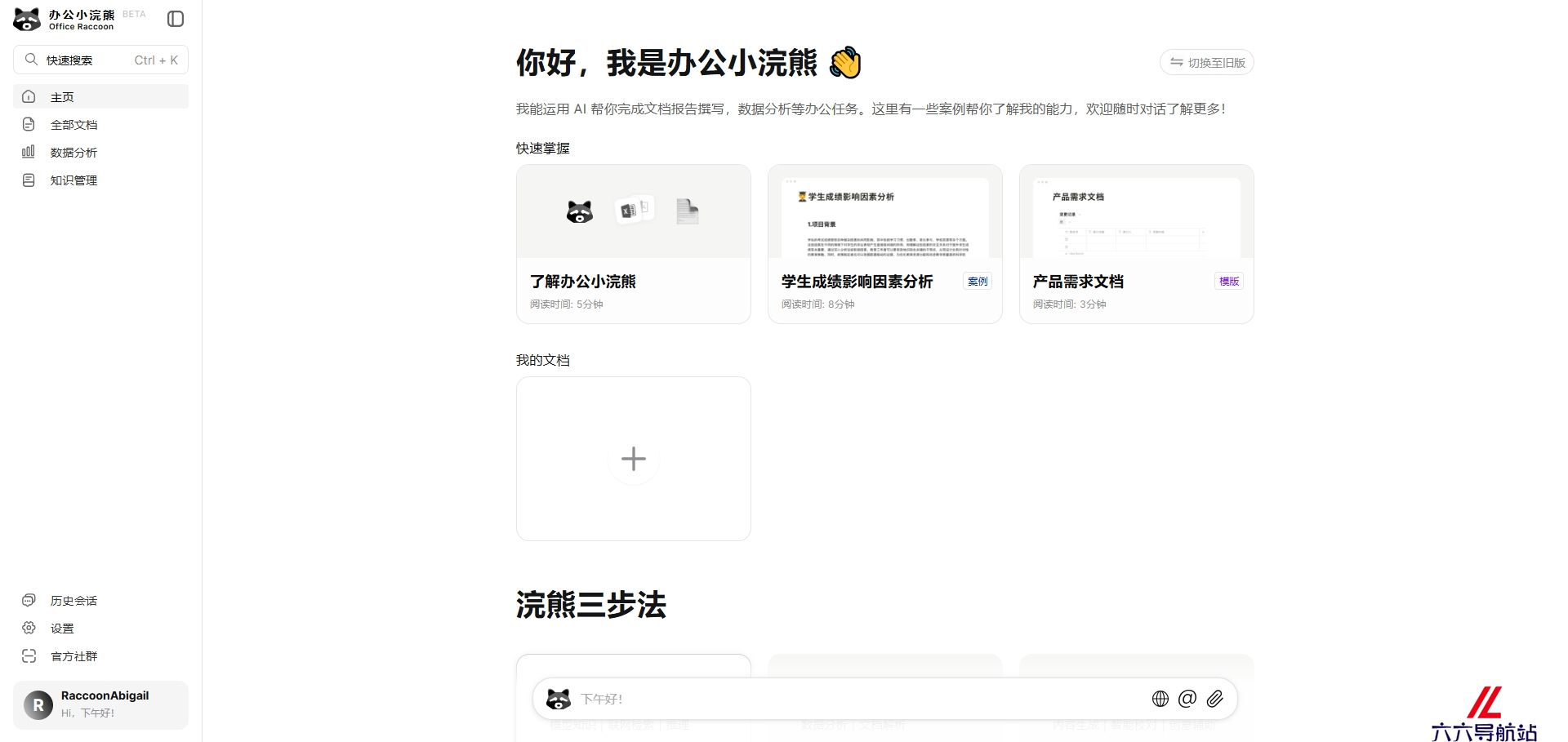
Task: Click the magnifier icon in quick search
Action: pos(31,60)
